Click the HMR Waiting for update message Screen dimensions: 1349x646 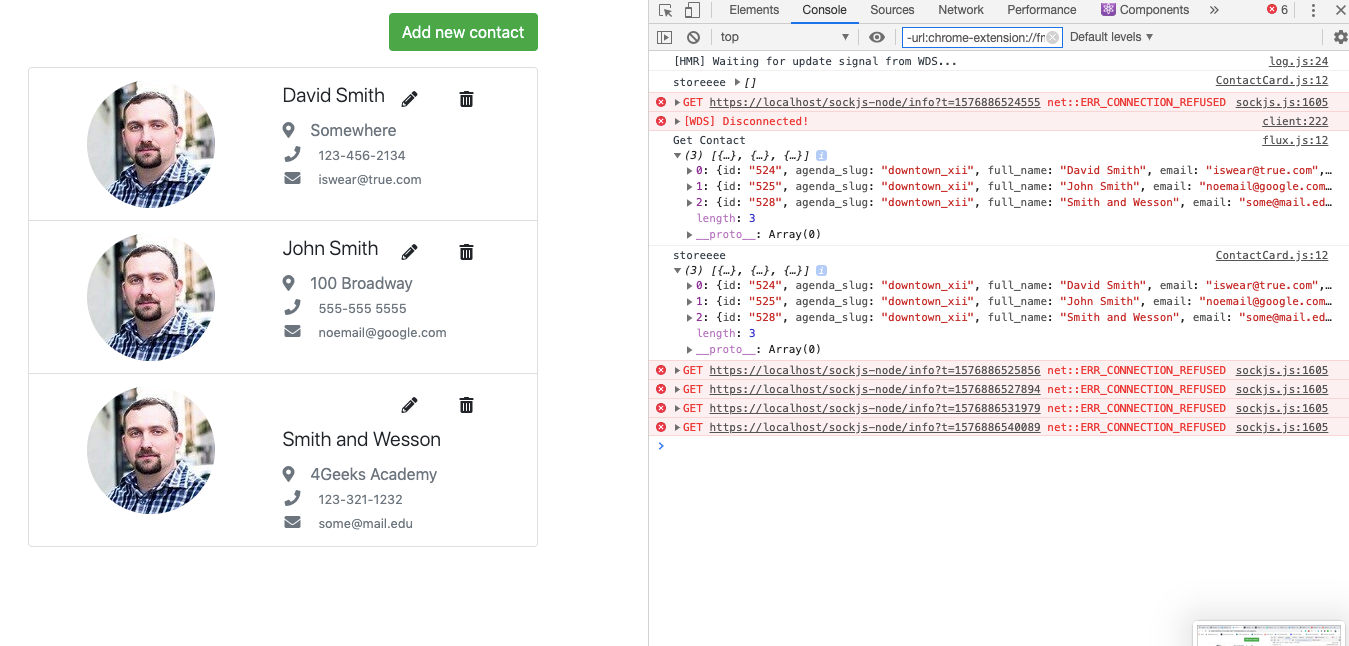(815, 62)
